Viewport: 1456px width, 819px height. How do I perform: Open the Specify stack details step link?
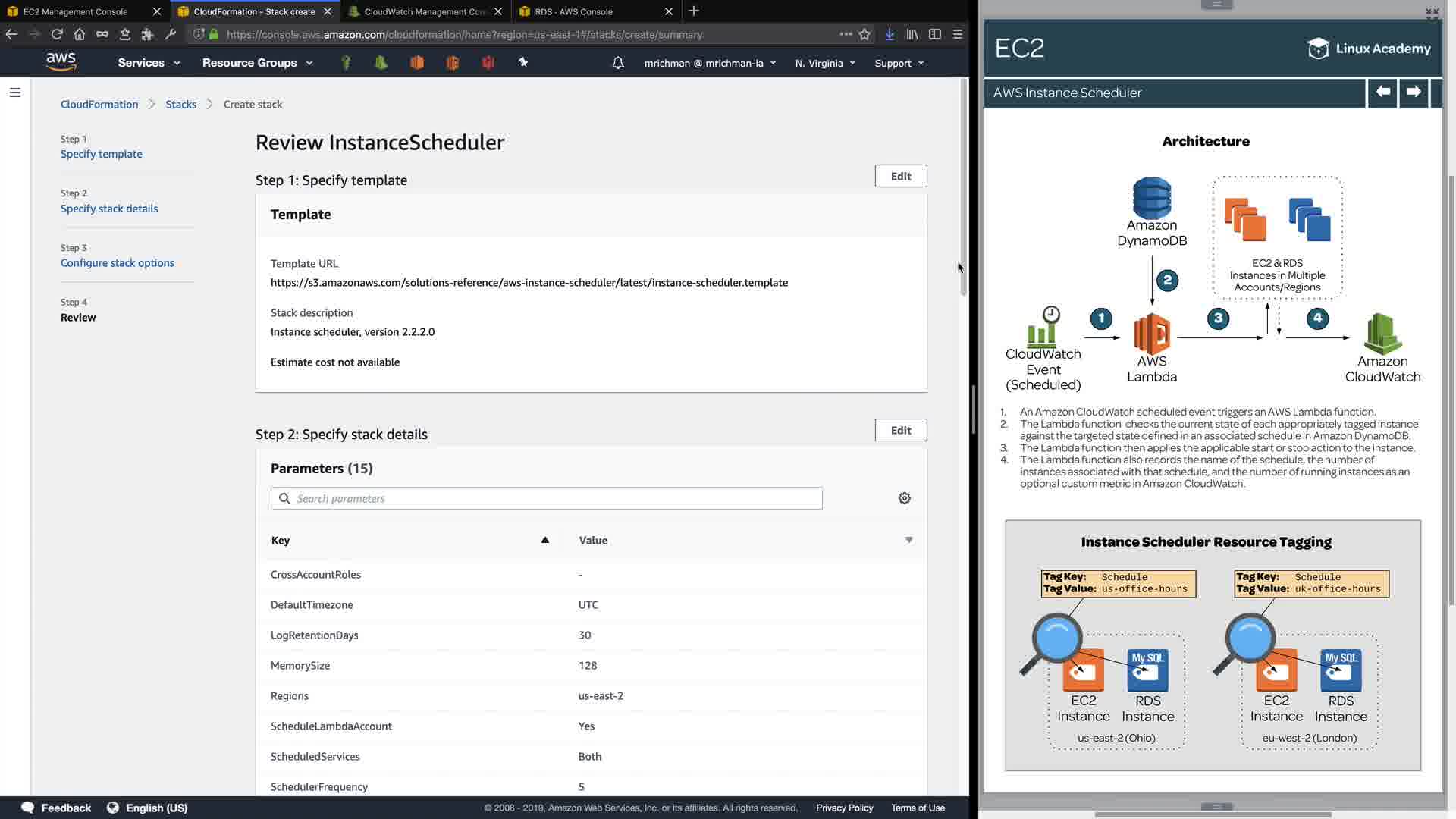coord(109,209)
